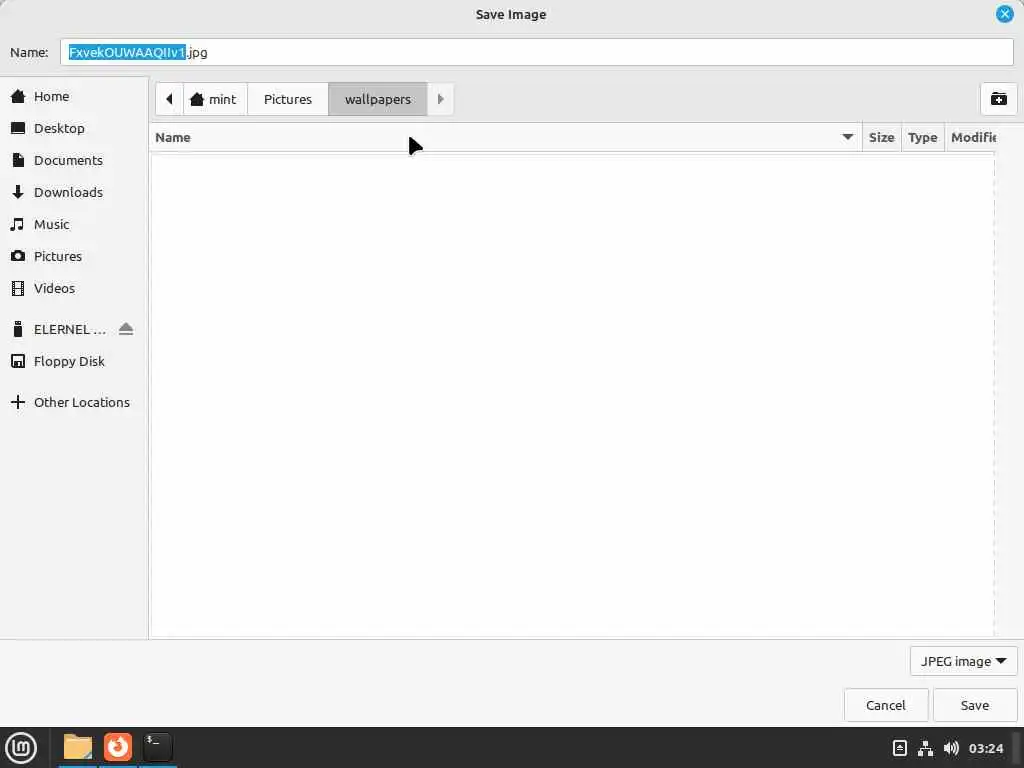Open the JPEG image file type dropdown
The image size is (1024, 768).
tap(963, 662)
